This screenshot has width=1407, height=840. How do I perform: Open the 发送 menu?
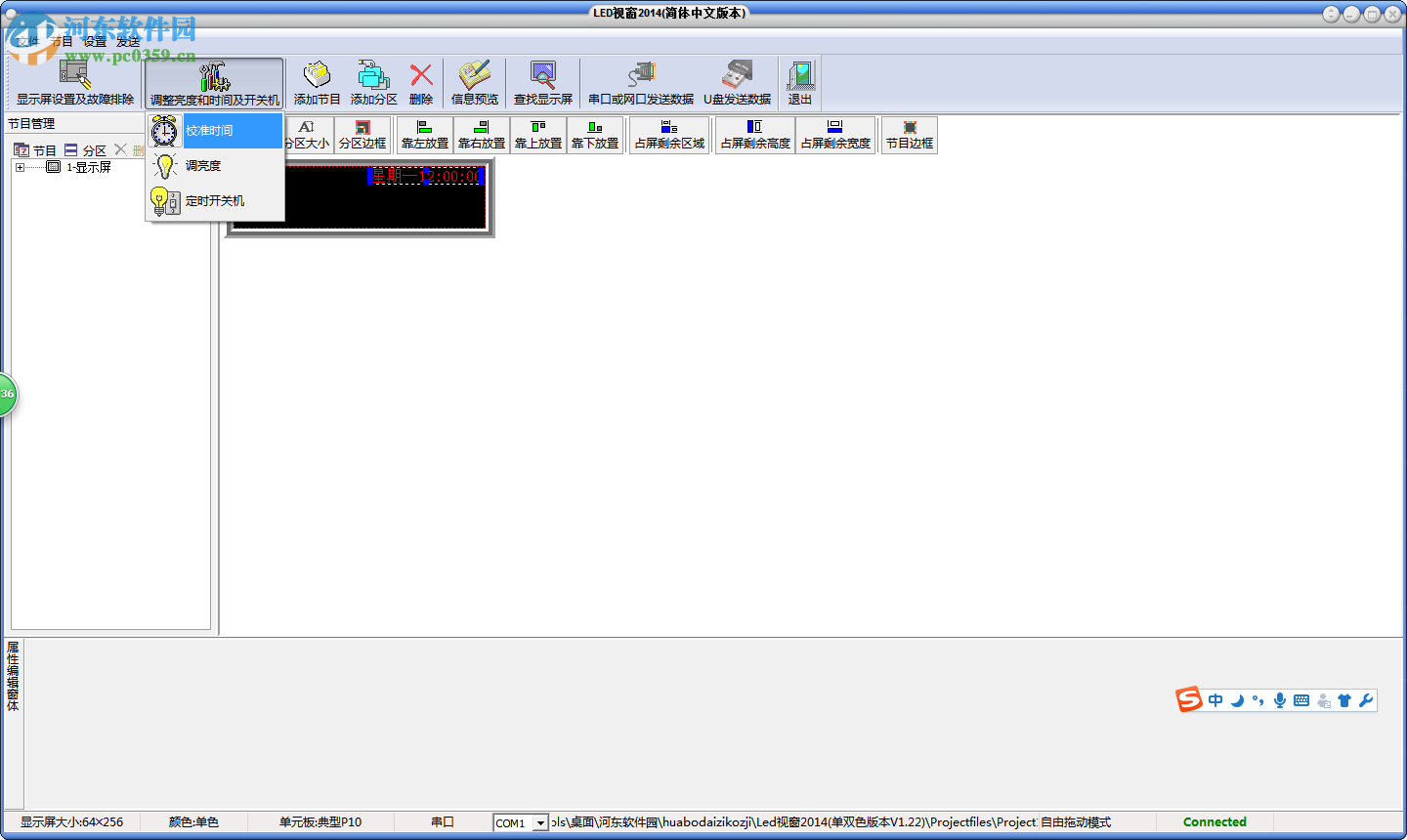click(128, 41)
